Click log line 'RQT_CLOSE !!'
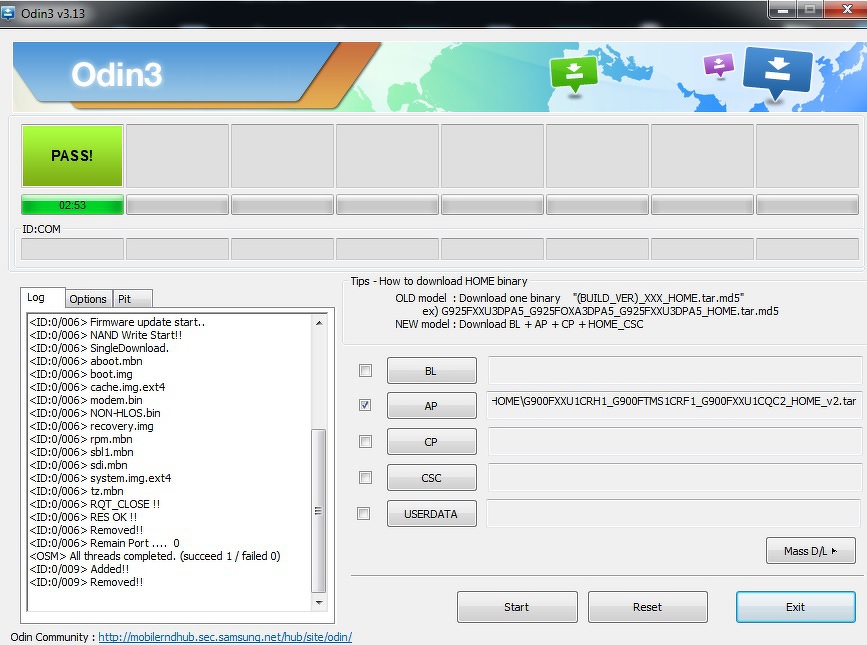The width and height of the screenshot is (867, 645). click(x=95, y=504)
